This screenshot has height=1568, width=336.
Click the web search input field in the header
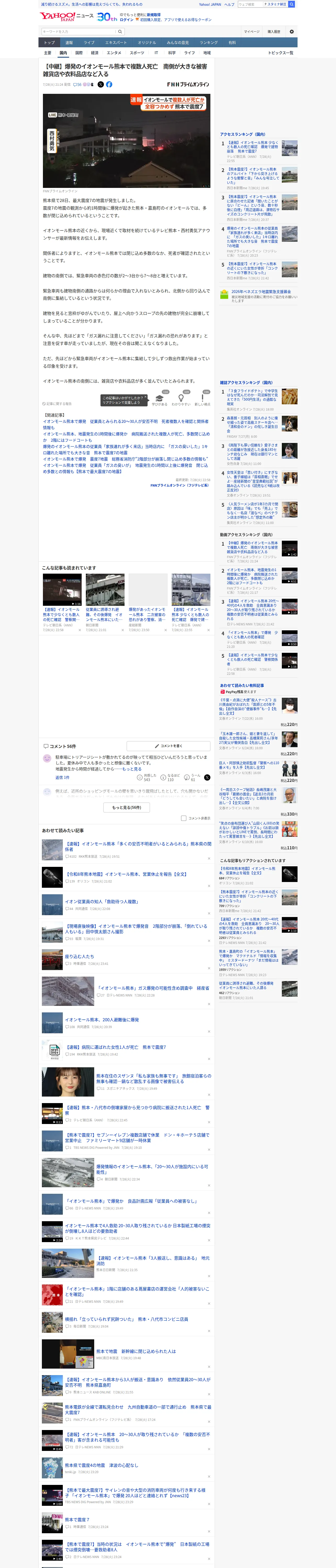pos(250,4)
